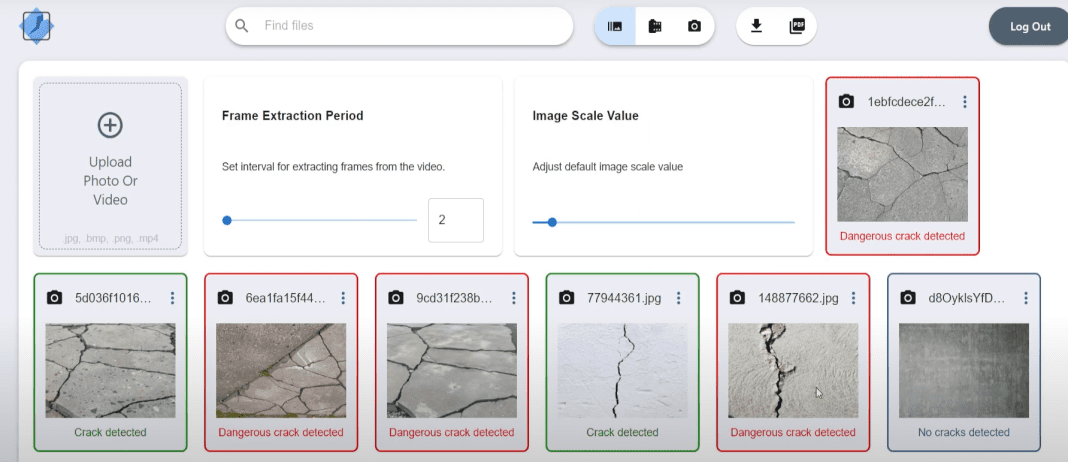Viewport: 1068px width, 462px height.
Task: Open the options menu for 1ebfcdece2f card
Action: 964,102
